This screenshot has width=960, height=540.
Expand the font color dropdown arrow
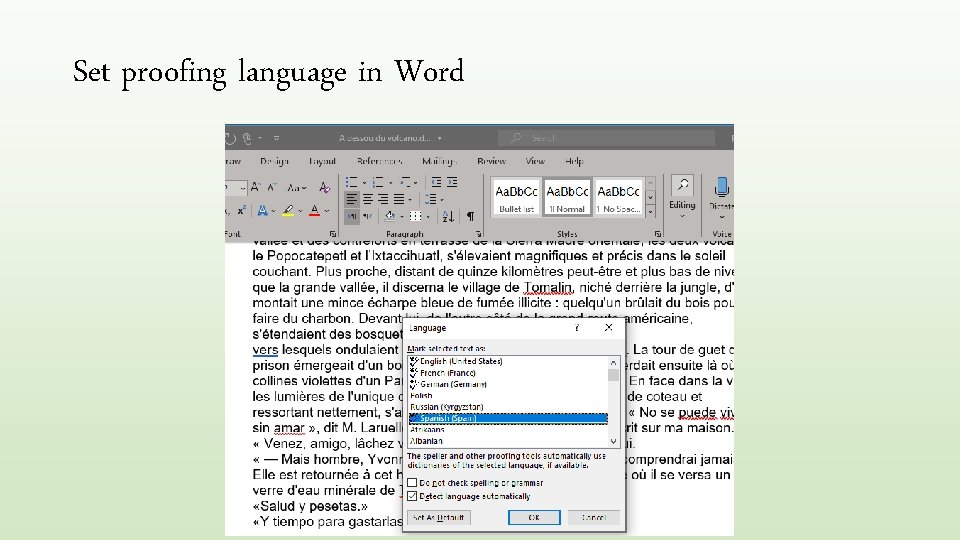(x=327, y=211)
